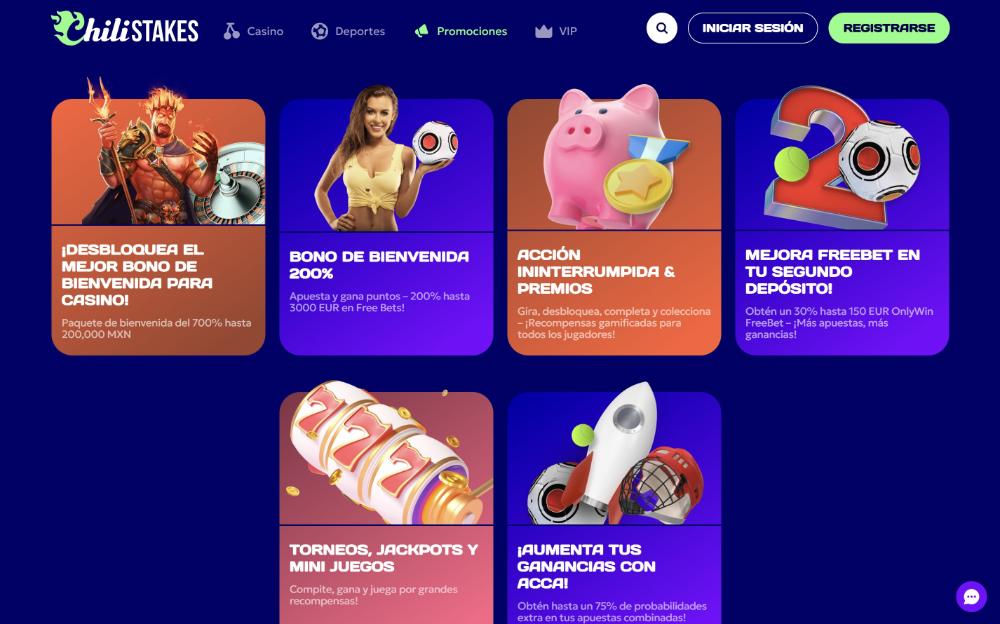Go to the Deportes section
The image size is (1000, 624).
pos(348,31)
